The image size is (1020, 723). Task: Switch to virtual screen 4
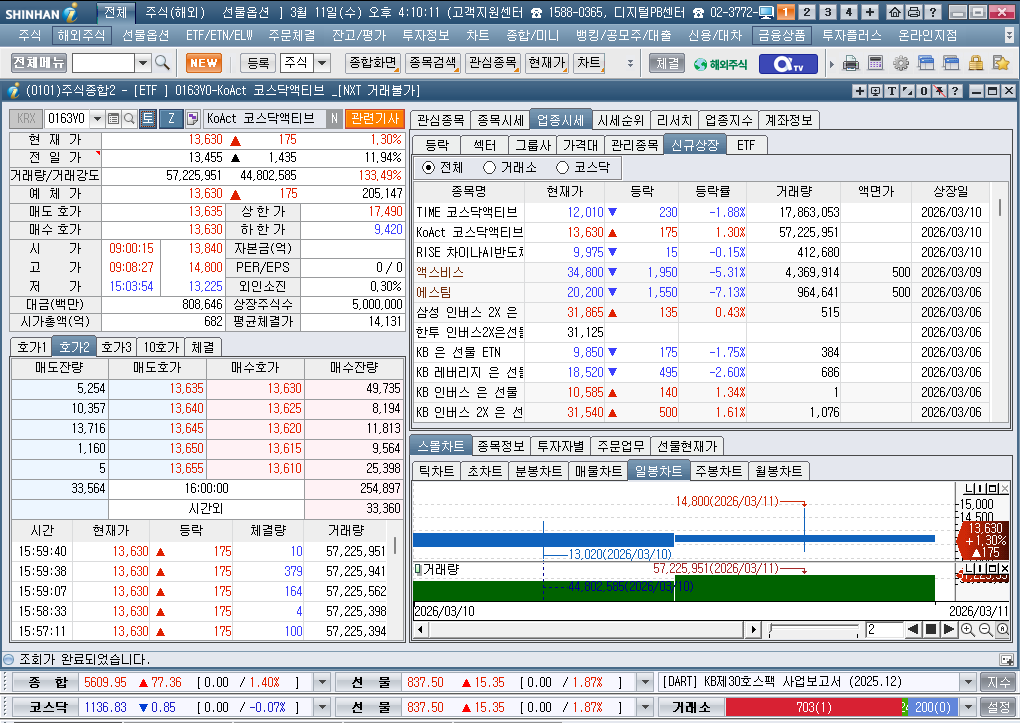click(848, 12)
